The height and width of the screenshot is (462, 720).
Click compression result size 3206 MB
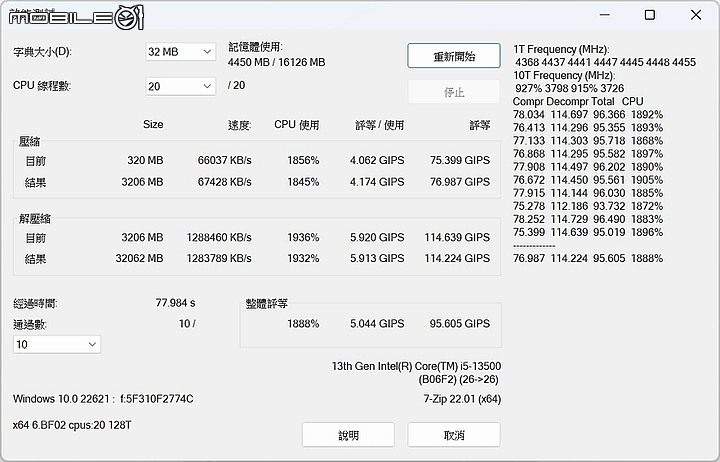[142, 182]
